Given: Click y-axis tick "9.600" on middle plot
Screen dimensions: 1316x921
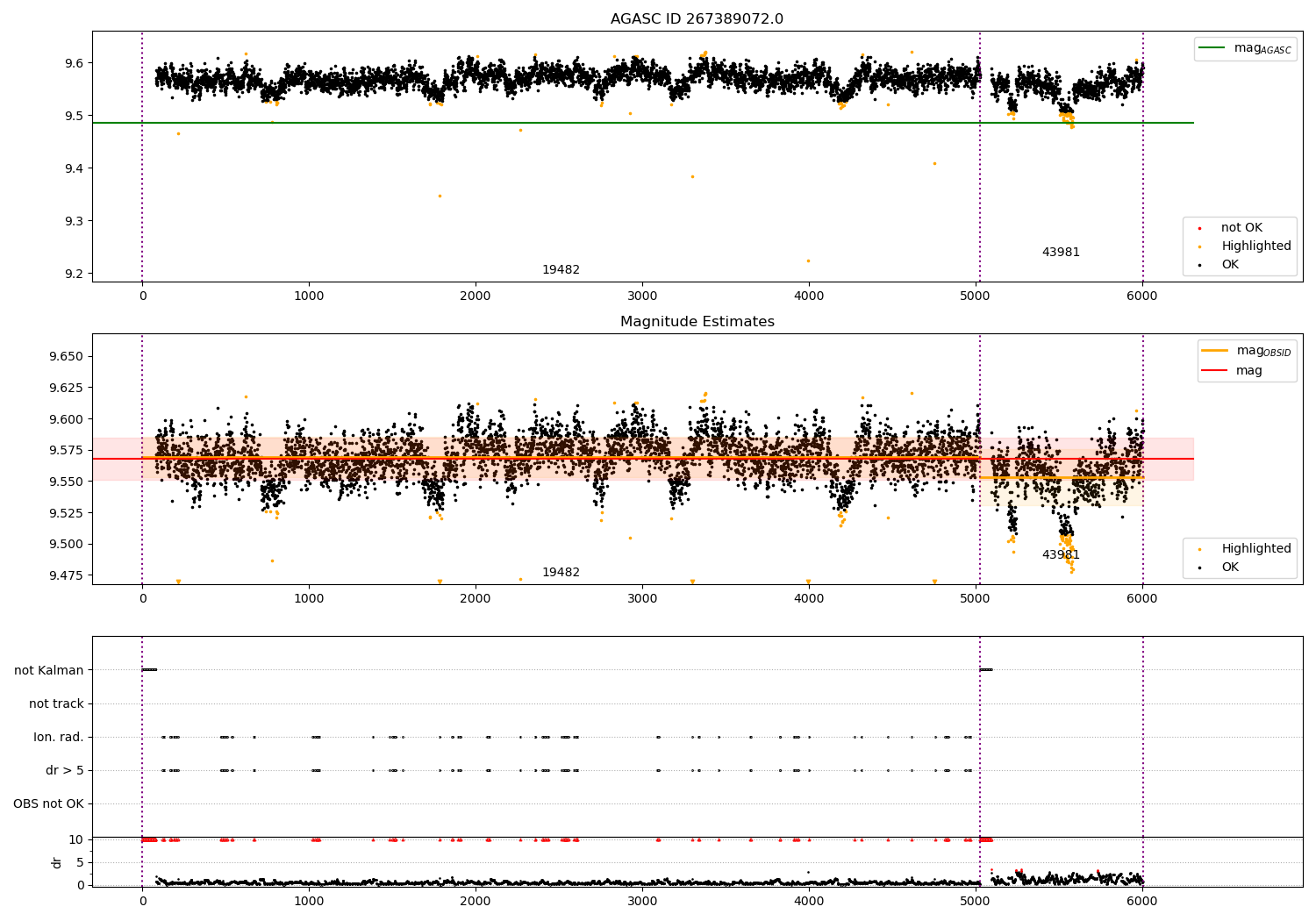Looking at the screenshot, I should (x=67, y=419).
